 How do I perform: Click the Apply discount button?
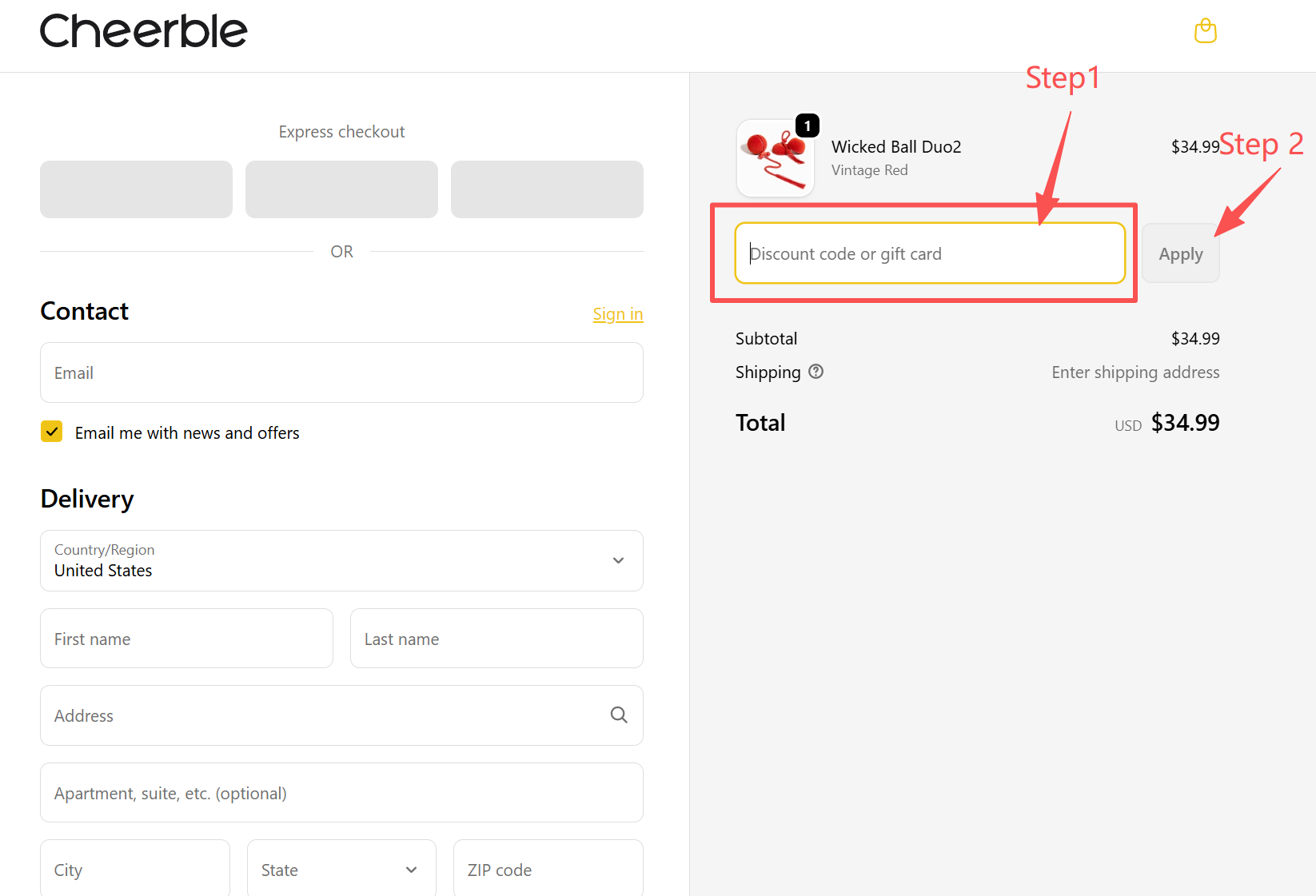tap(1181, 253)
